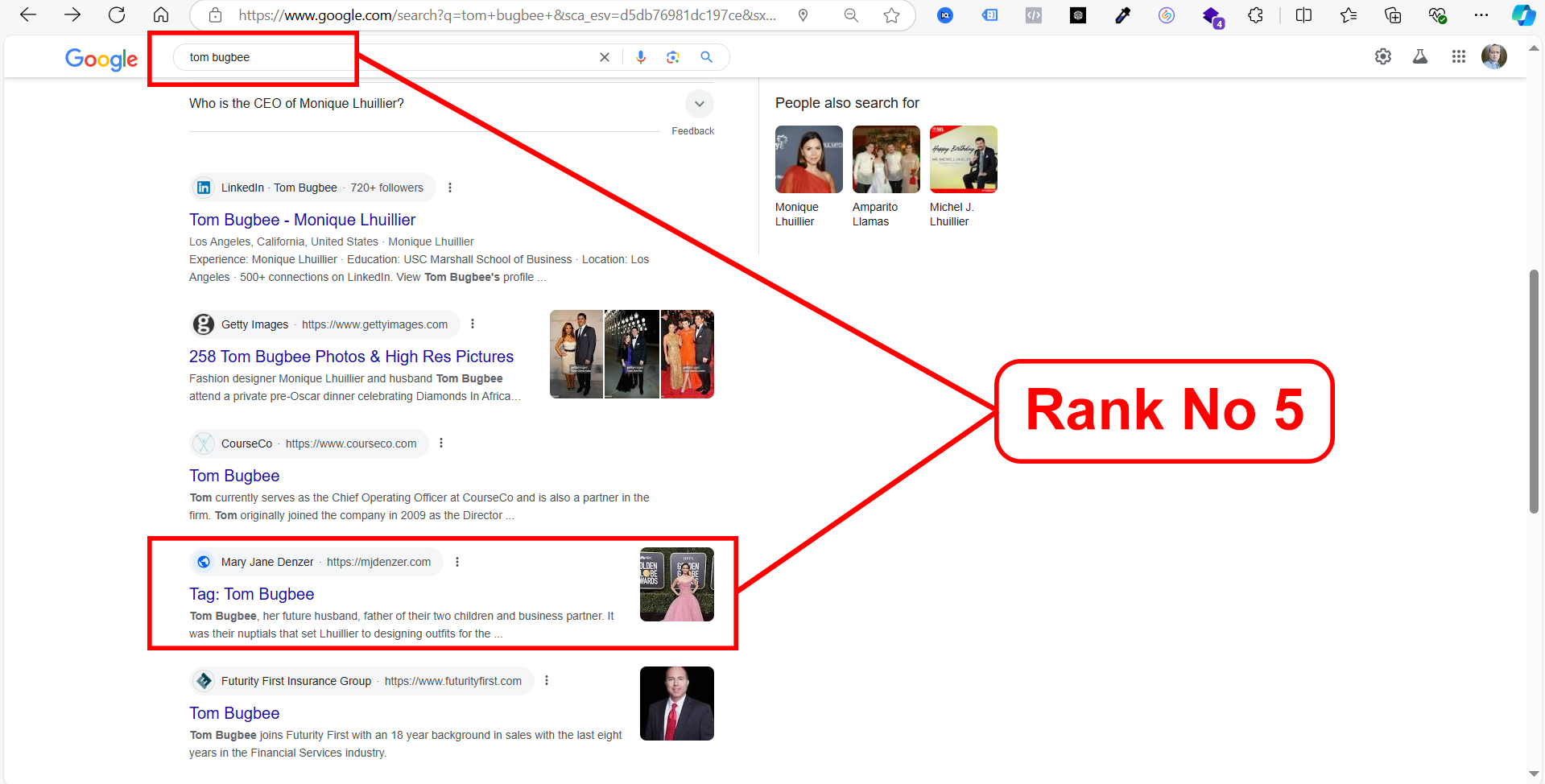Open Google quick settings gear

pos(1383,56)
